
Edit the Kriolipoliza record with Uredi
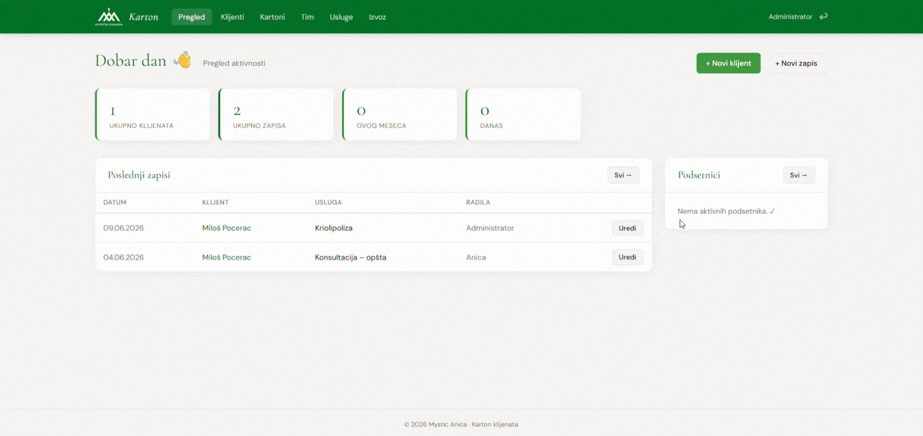pos(627,228)
